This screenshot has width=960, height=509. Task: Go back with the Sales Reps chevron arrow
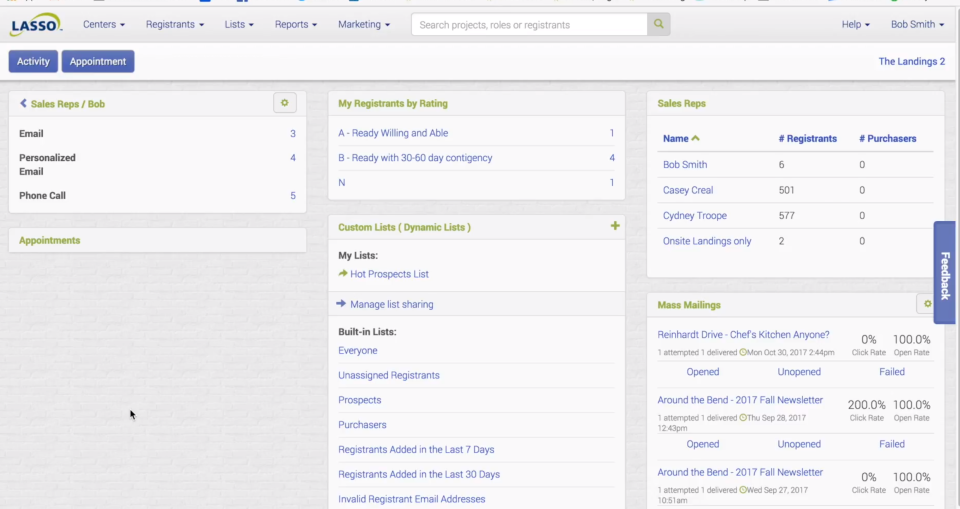pyautogui.click(x=23, y=104)
